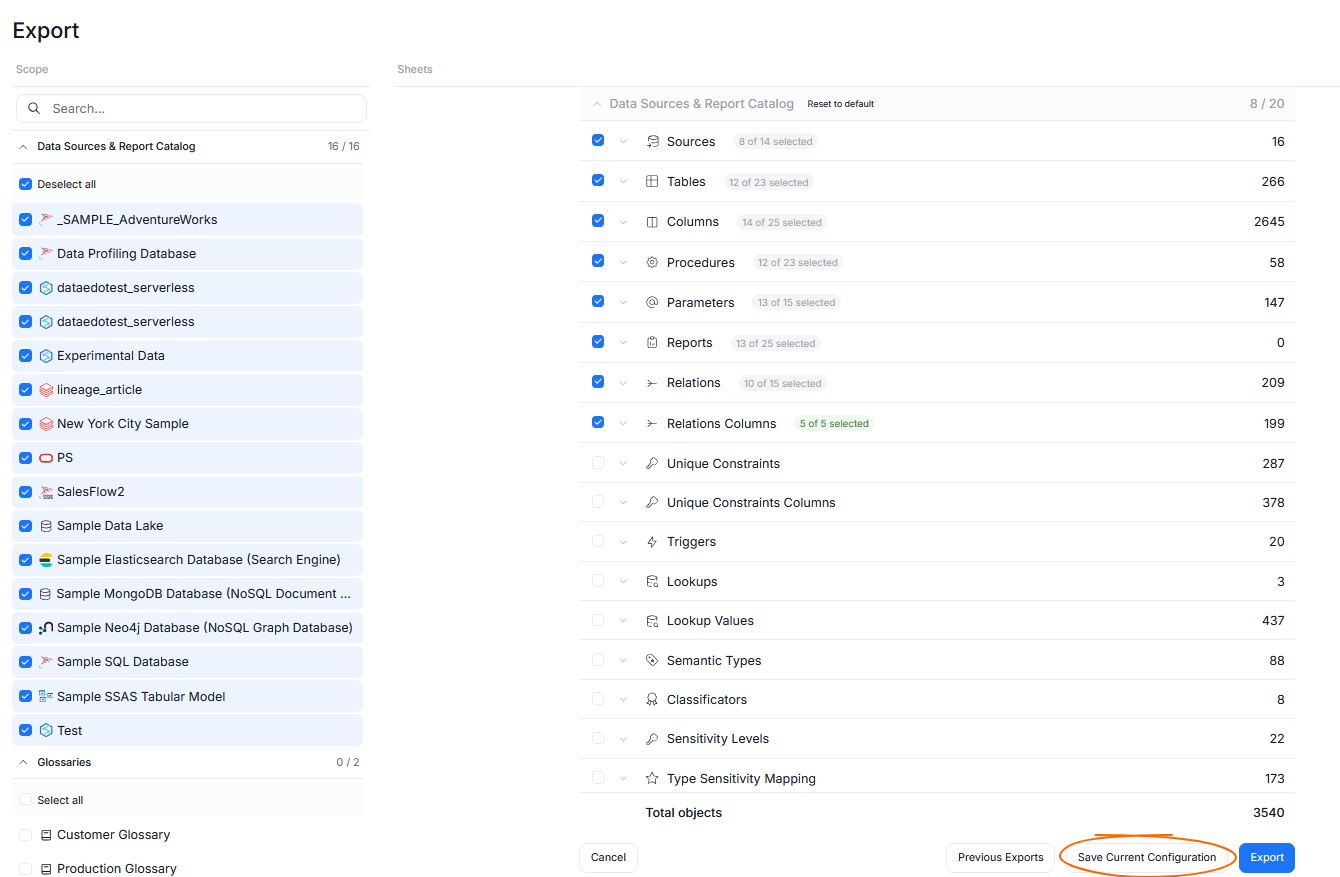This screenshot has width=1340, height=877.
Task: Uncheck the Tables sheet checkbox
Action: [x=598, y=181]
